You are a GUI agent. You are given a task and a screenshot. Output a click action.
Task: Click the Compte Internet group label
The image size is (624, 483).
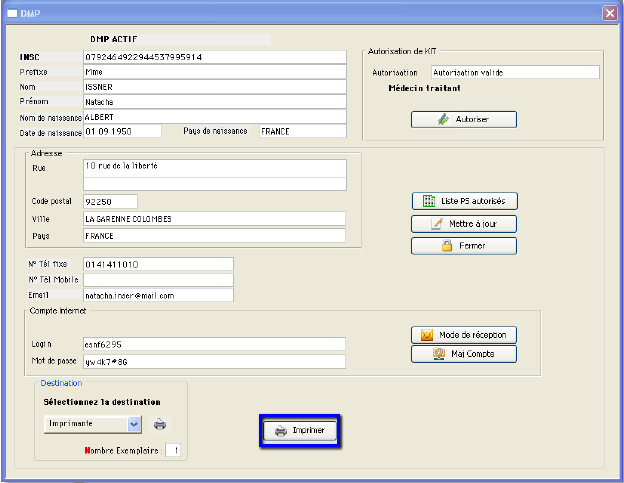[58, 311]
